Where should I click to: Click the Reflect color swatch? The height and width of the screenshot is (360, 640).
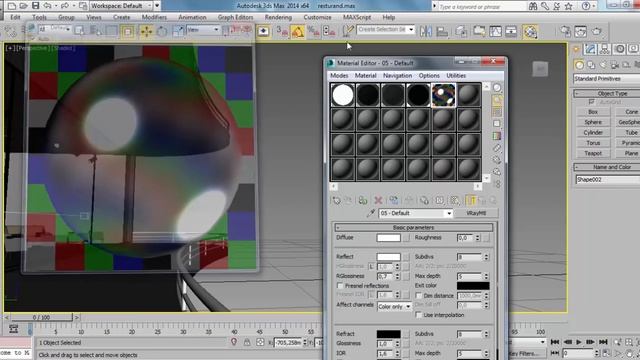click(x=388, y=257)
